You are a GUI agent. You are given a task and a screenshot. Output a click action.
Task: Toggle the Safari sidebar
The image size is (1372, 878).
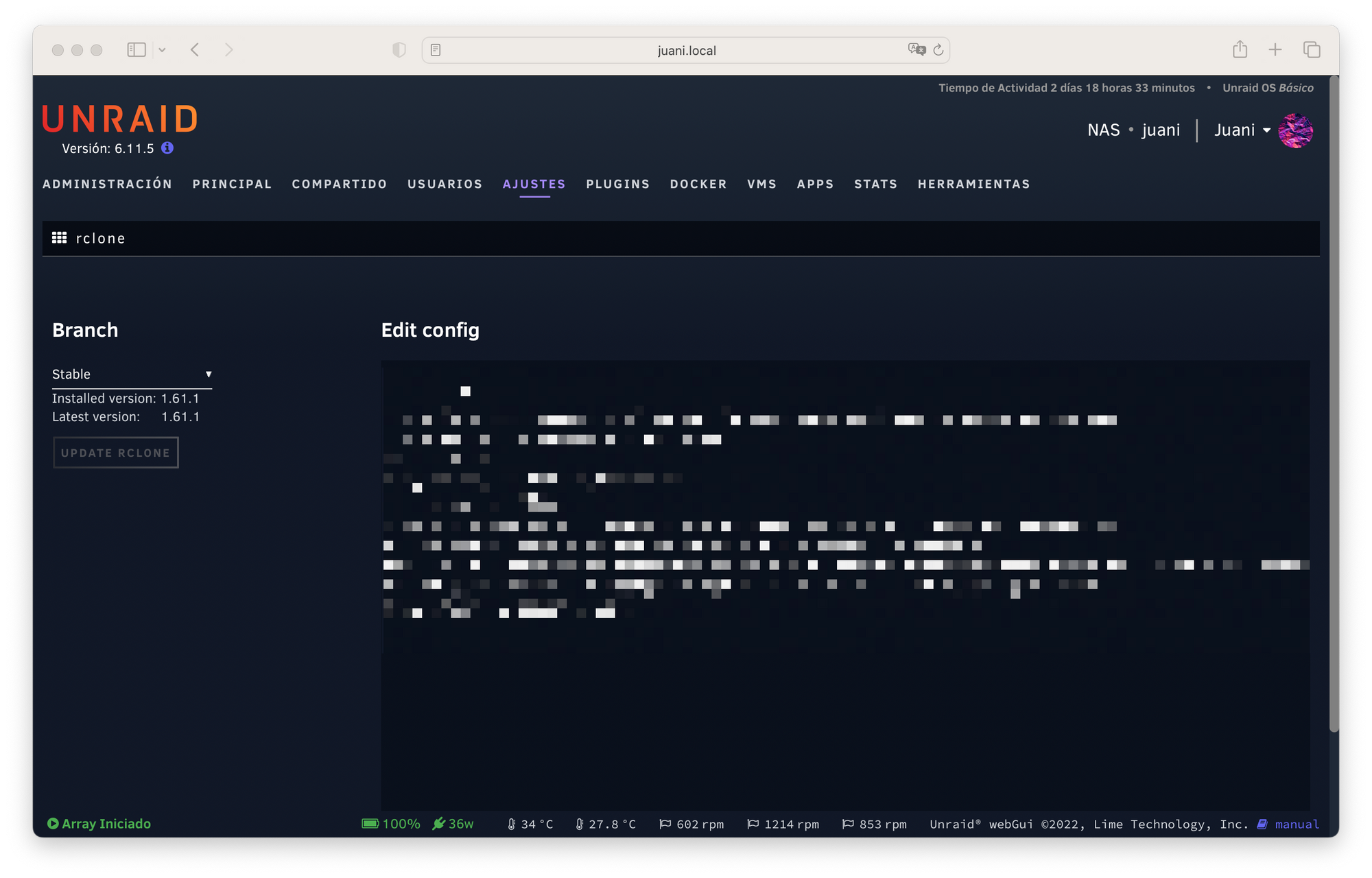[137, 49]
